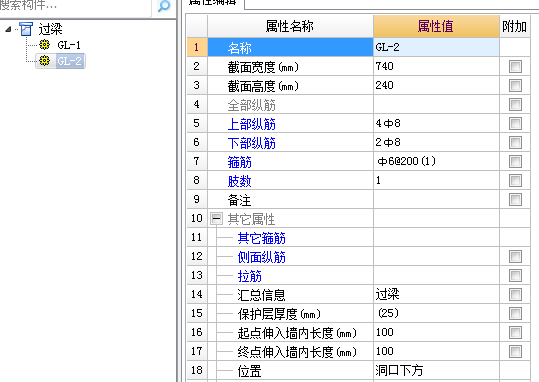Click the 位置 value 洞口下方
The width and height of the screenshot is (539, 382).
436,370
